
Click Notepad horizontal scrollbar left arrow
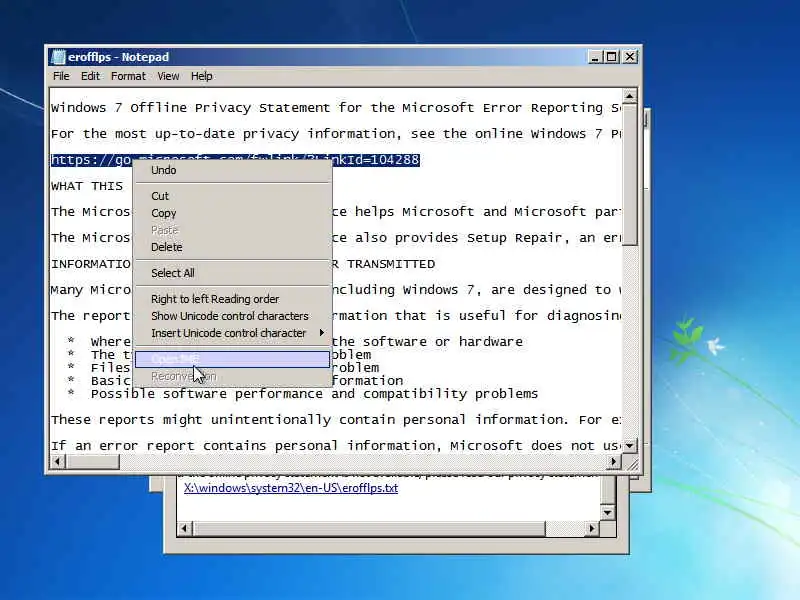[x=58, y=462]
